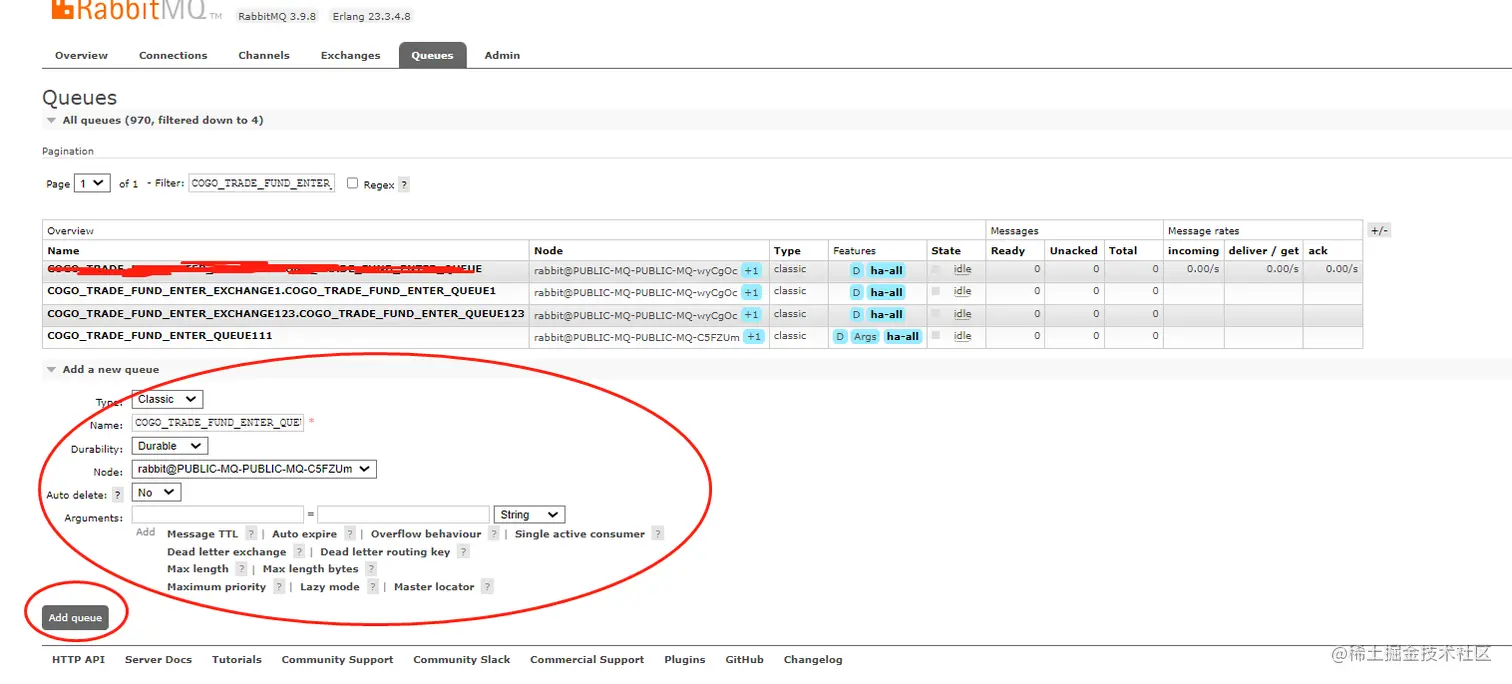
Task: Click the Lazy mode argument shortcut
Action: [330, 587]
